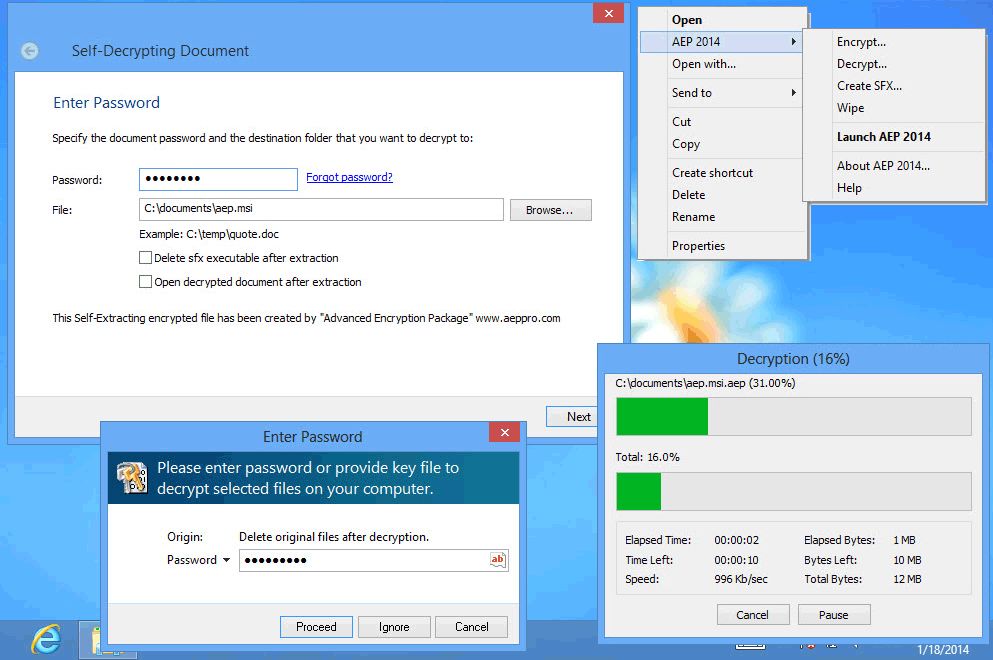The height and width of the screenshot is (660, 993).
Task: Open File Explorer from the taskbar
Action: (x=94, y=640)
